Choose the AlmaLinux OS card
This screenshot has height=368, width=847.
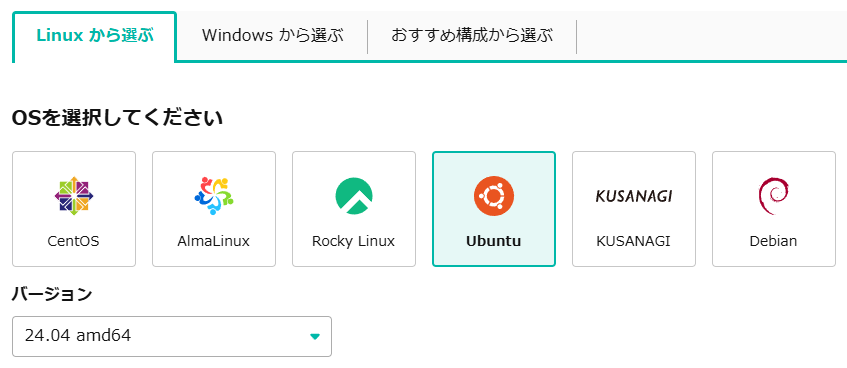point(214,209)
